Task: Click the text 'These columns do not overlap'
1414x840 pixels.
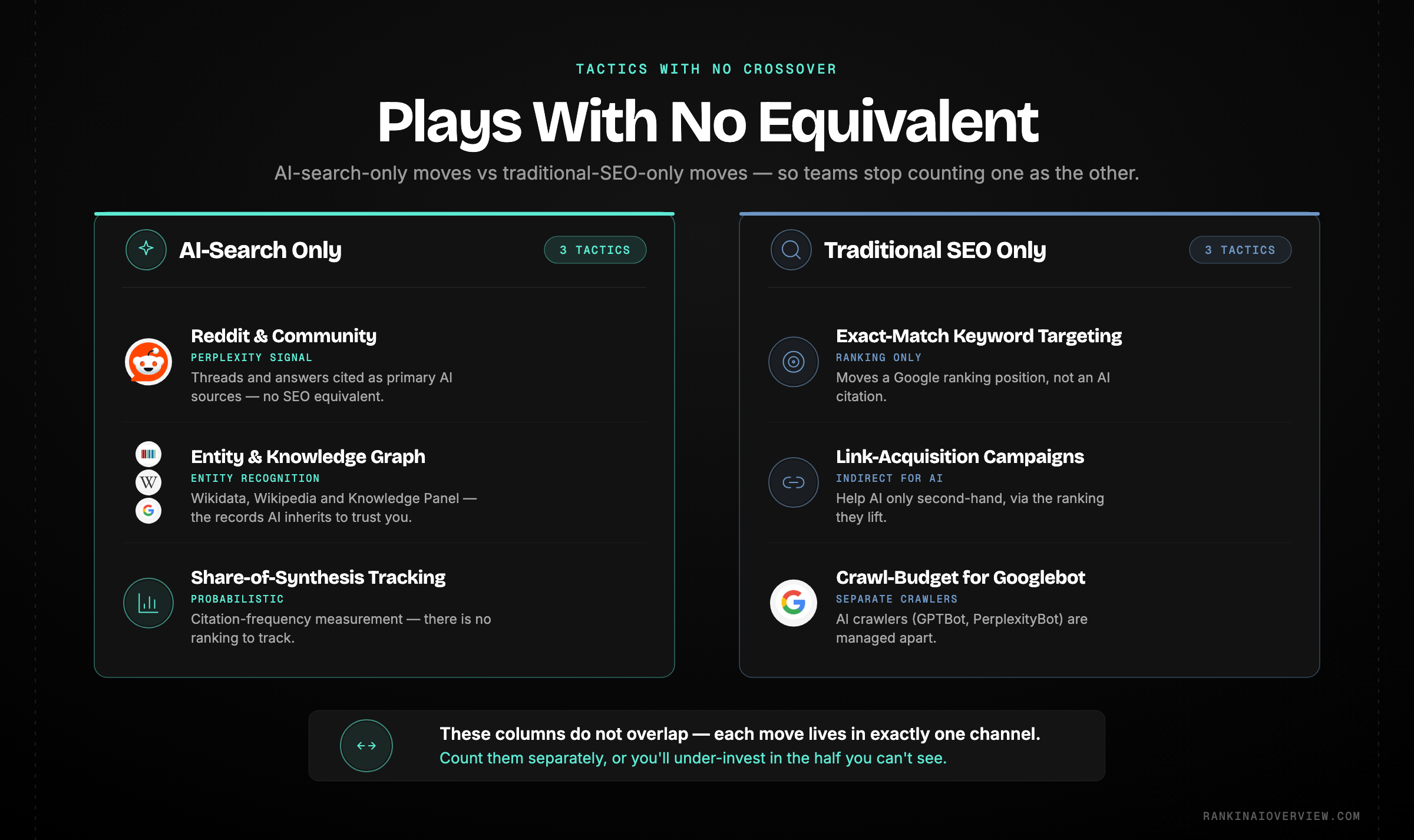Action: 564,734
